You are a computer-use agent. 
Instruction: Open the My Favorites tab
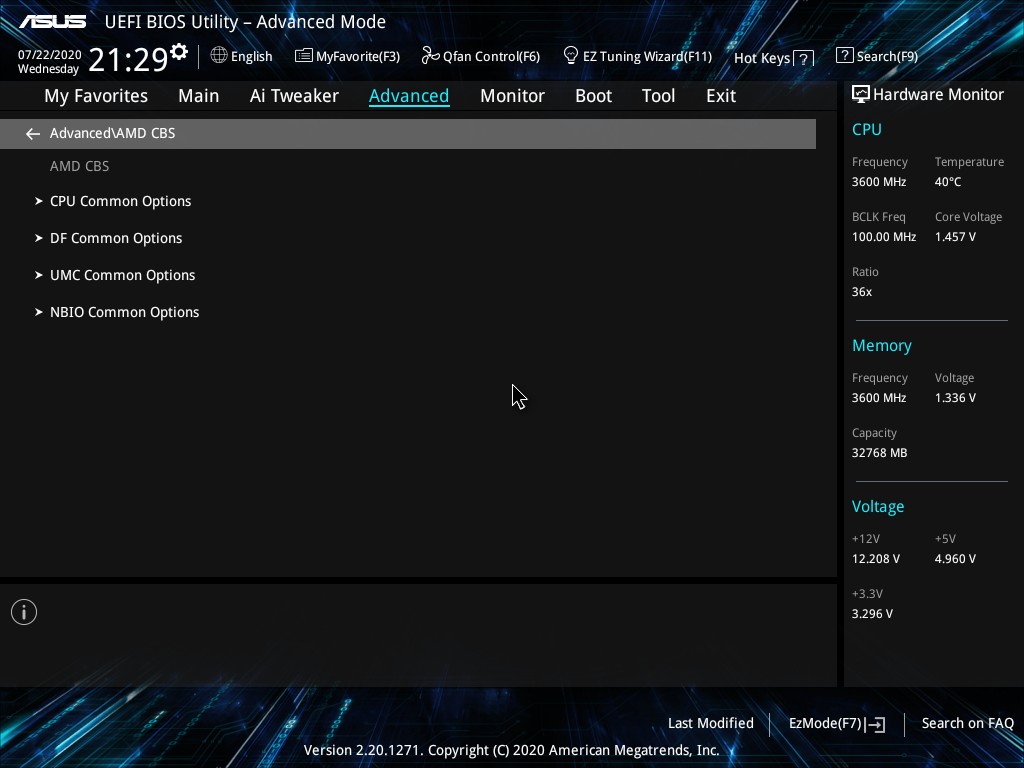(x=96, y=96)
